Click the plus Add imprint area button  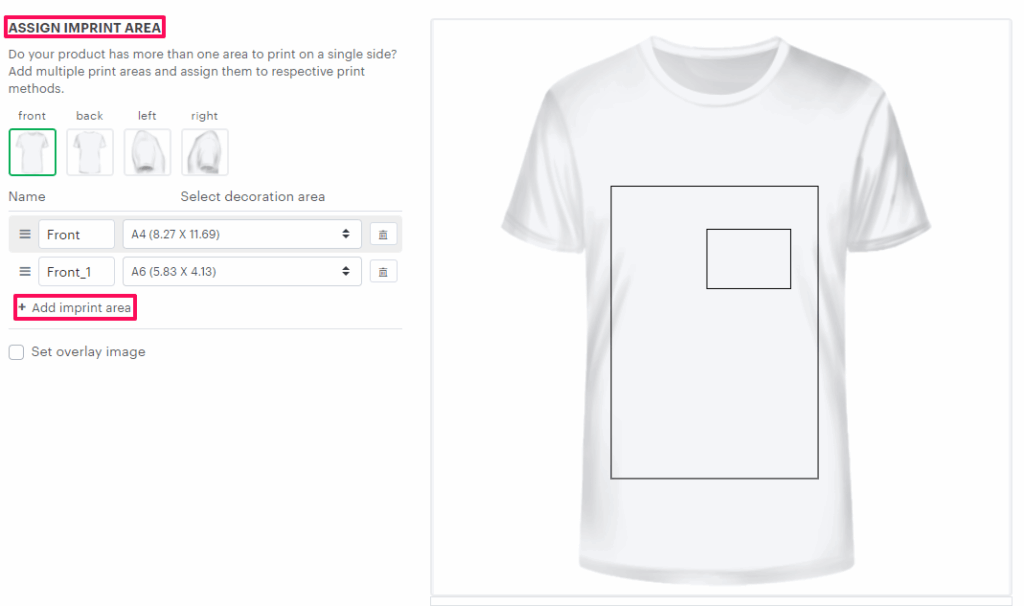click(x=75, y=308)
